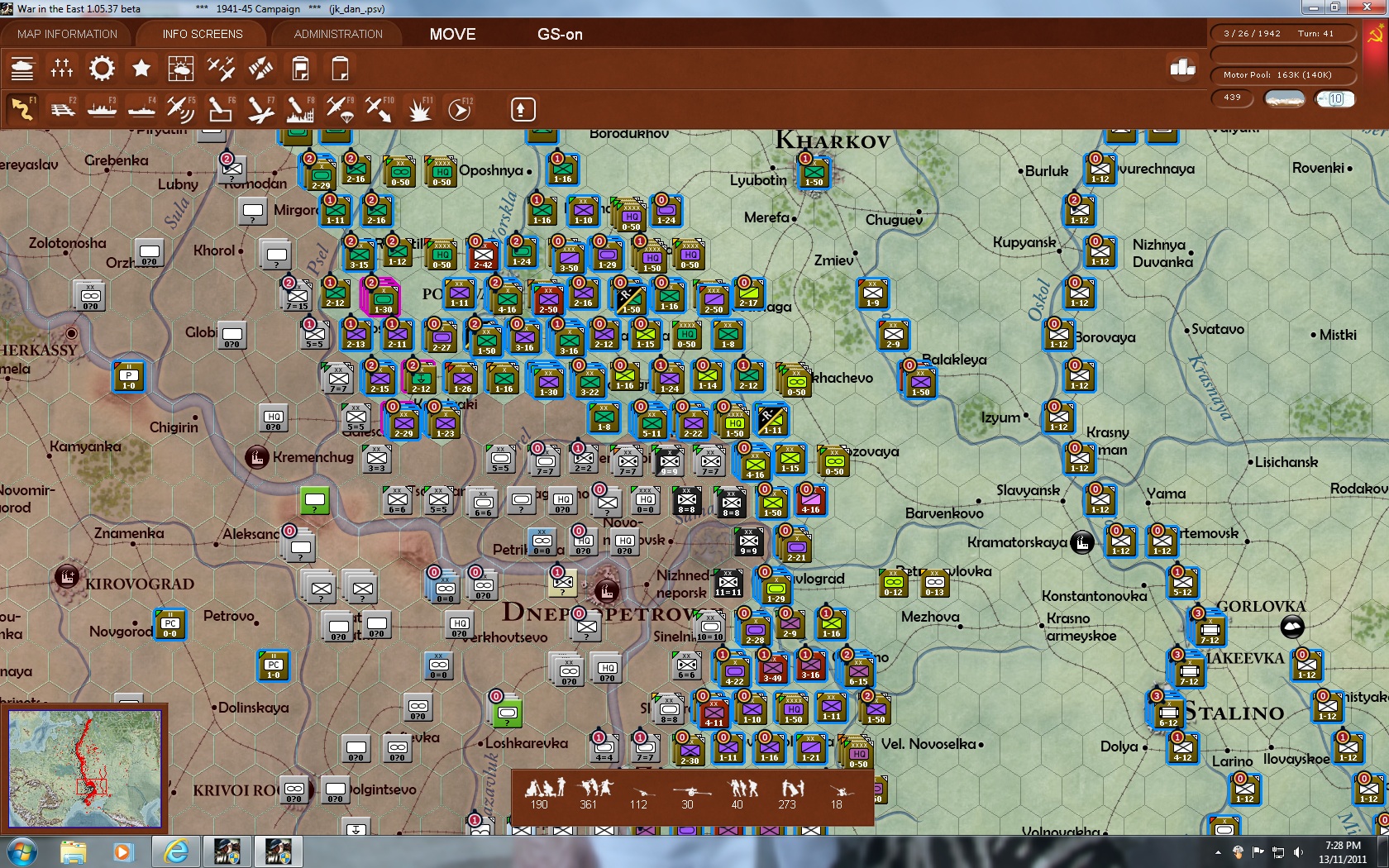Select F2 rail movement mode
The image size is (1389, 868).
(62, 109)
